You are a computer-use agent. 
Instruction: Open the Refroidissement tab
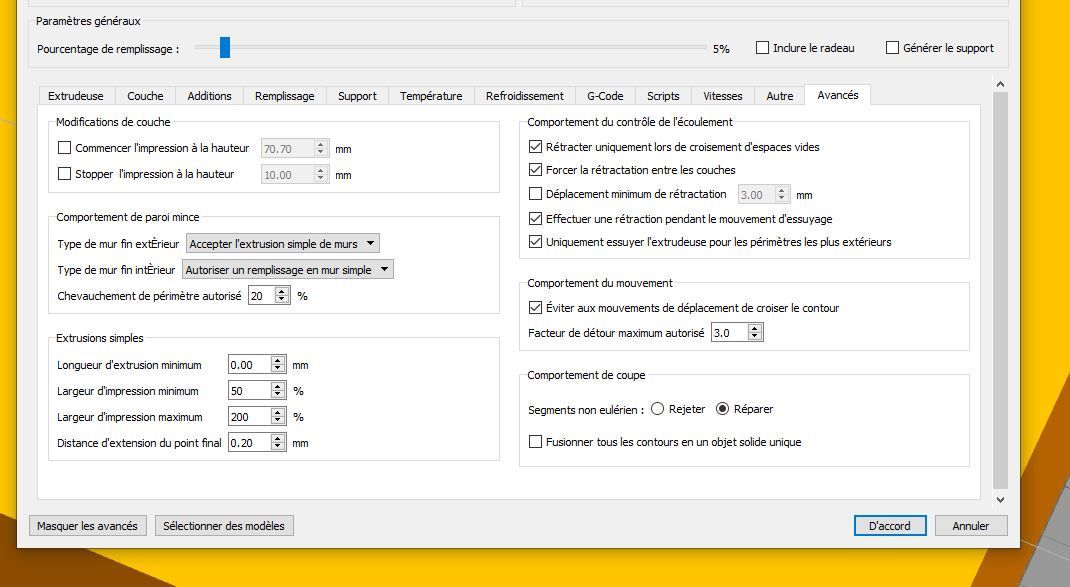click(x=525, y=96)
